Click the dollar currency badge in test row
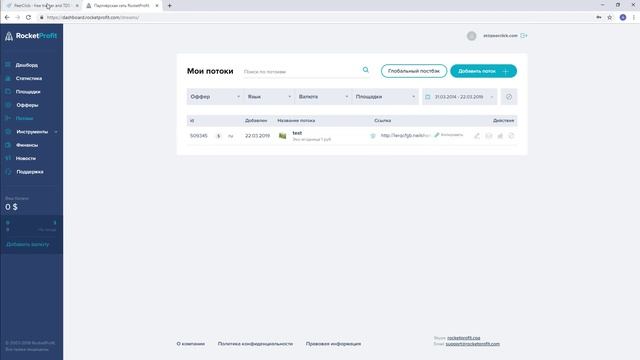Image resolution: width=640 pixels, height=360 pixels. pyautogui.click(x=218, y=136)
